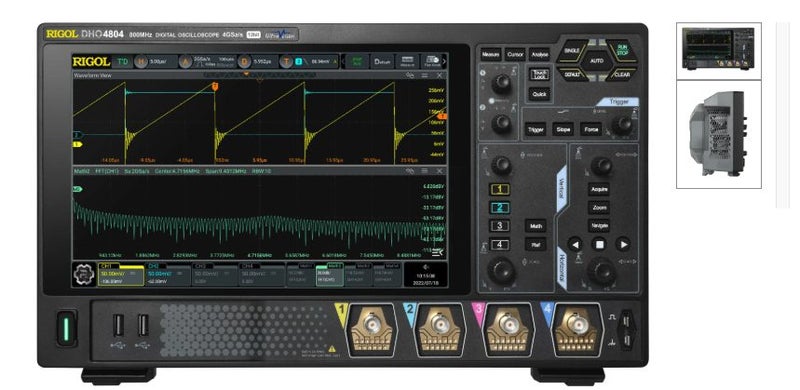Screen dimensions: 800x390
Task: Tap the orange T trigger badge
Action: pos(286,62)
